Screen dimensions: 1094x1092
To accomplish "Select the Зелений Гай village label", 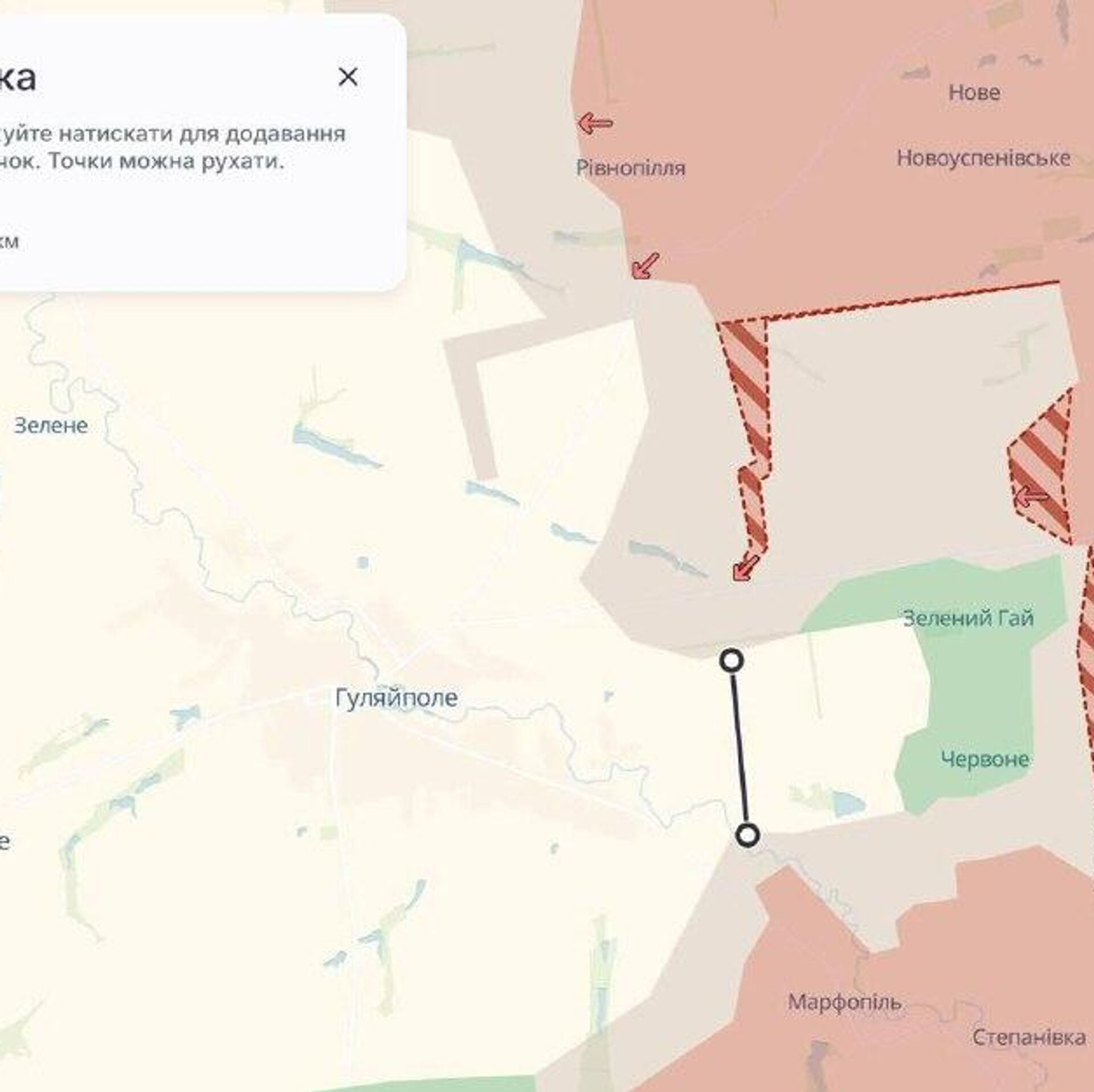I will [968, 618].
